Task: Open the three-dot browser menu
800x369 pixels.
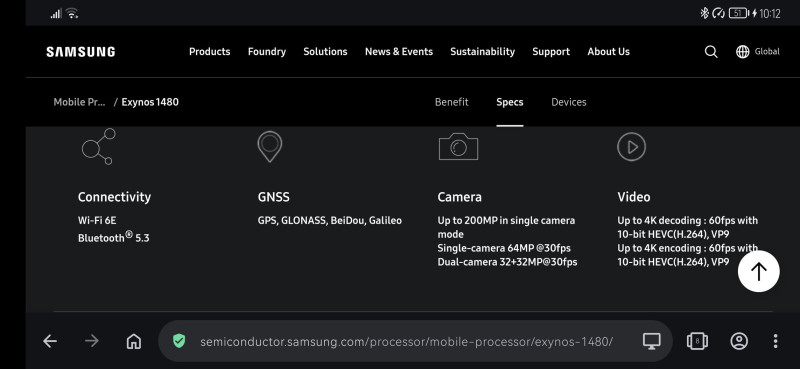Action: [x=776, y=341]
